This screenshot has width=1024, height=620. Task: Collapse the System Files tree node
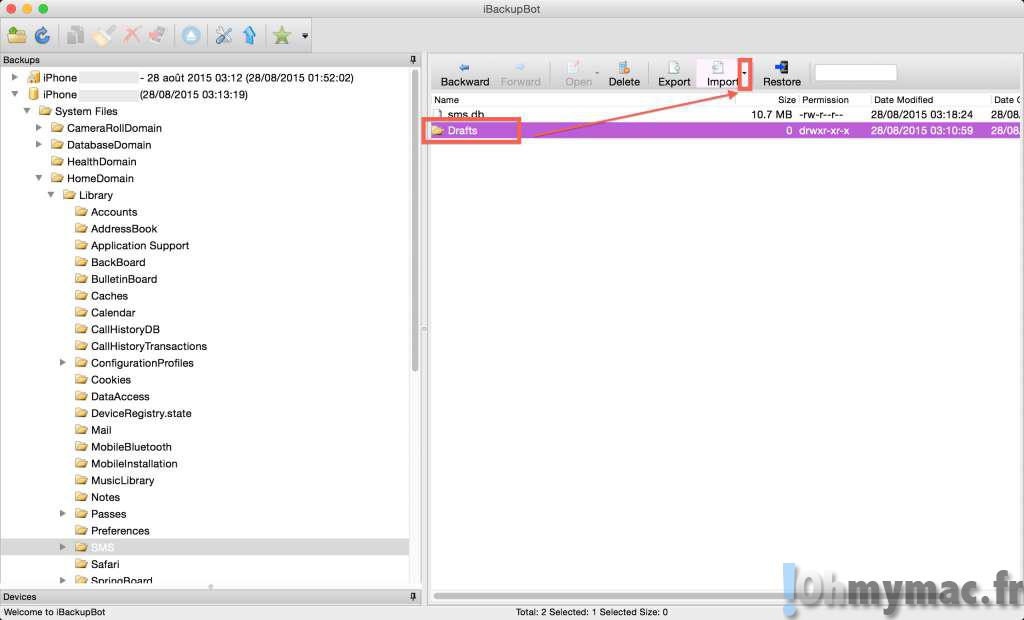(x=27, y=111)
